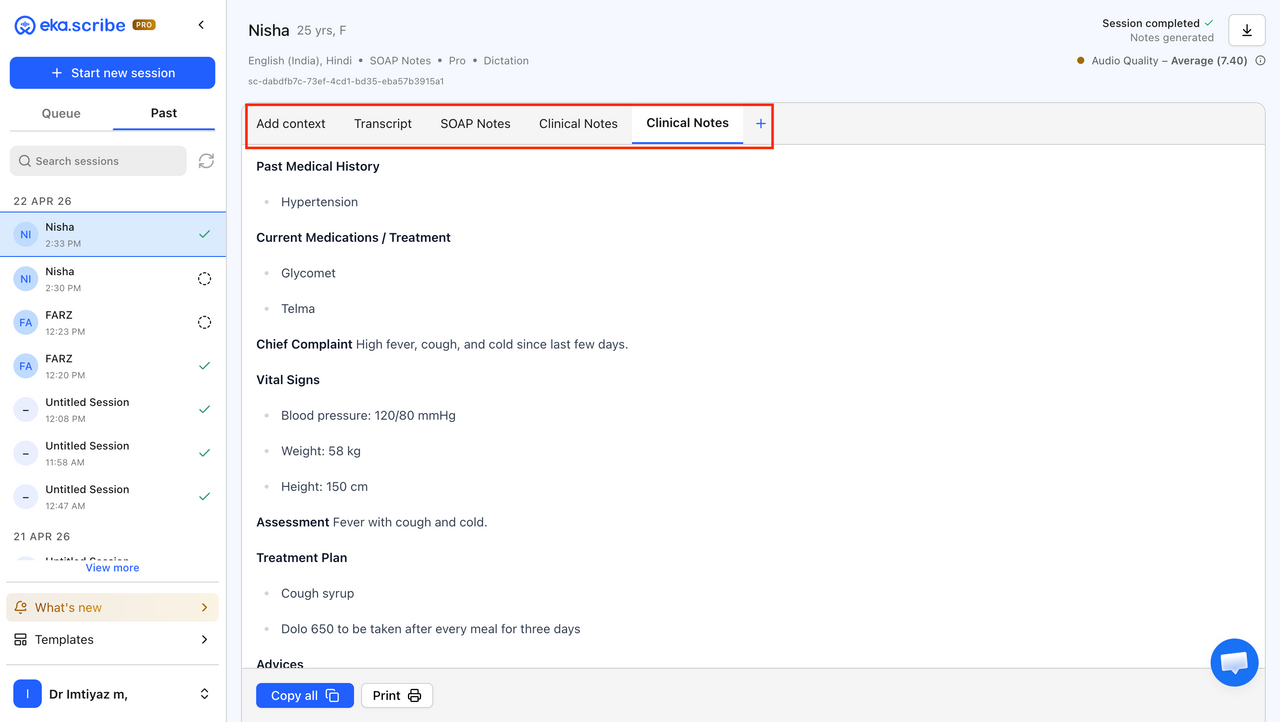Switch to the Transcript tab
The height and width of the screenshot is (722, 1280).
pos(382,124)
